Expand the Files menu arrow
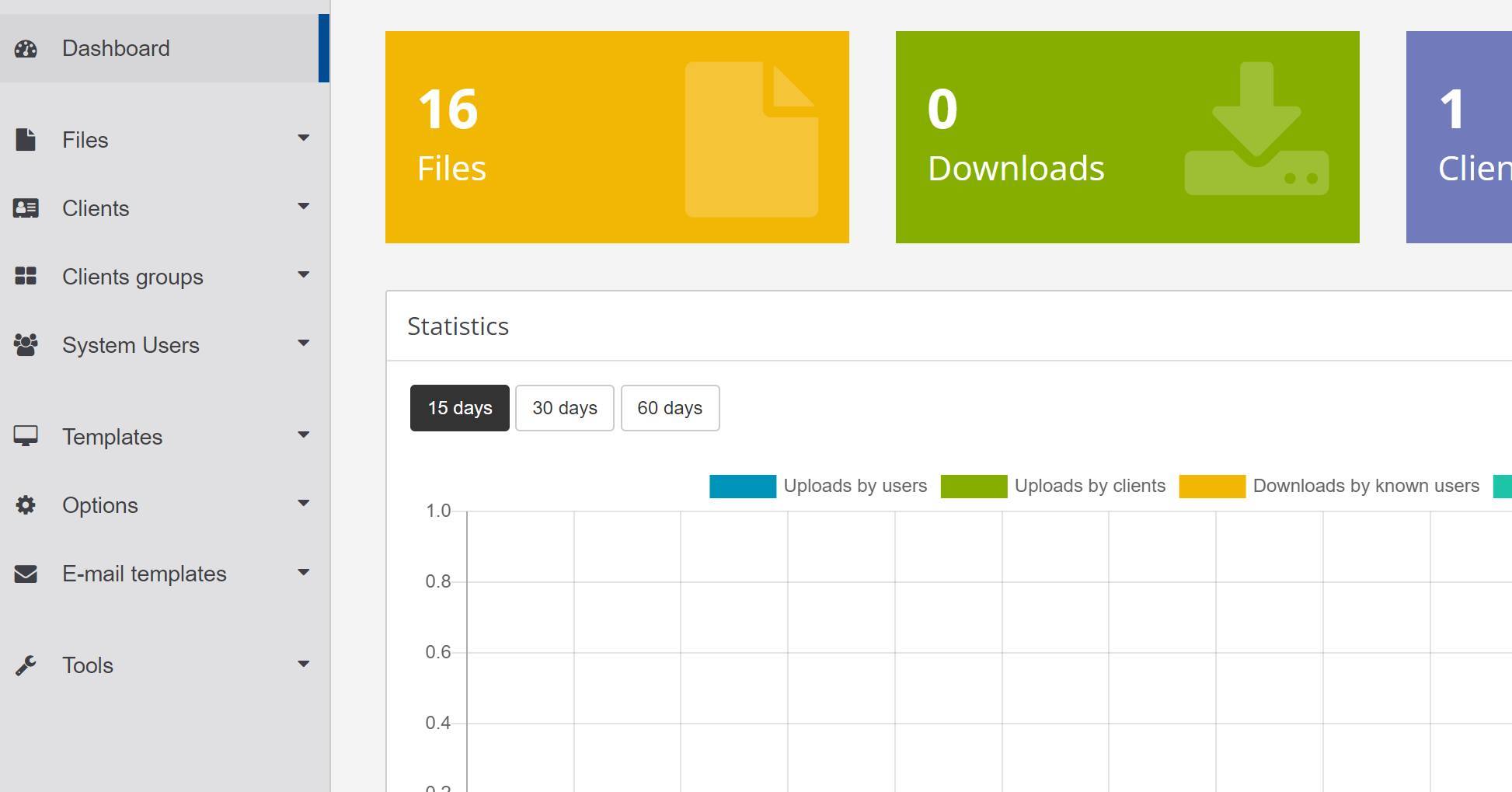 point(304,138)
